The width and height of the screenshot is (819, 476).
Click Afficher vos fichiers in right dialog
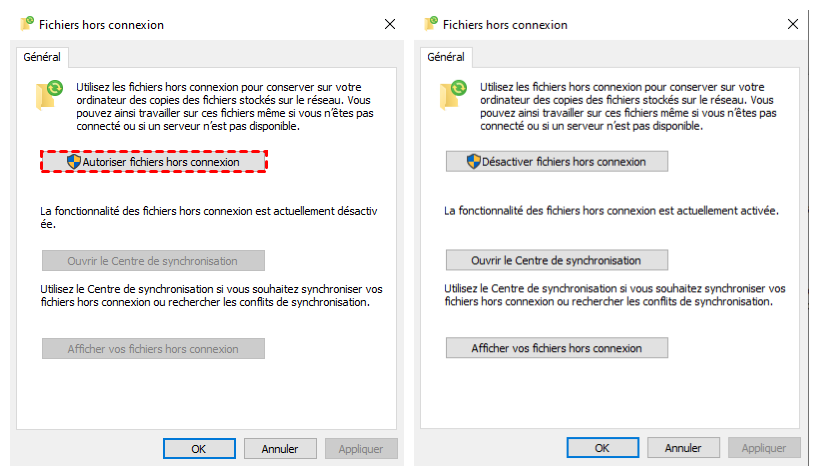pyautogui.click(x=556, y=348)
